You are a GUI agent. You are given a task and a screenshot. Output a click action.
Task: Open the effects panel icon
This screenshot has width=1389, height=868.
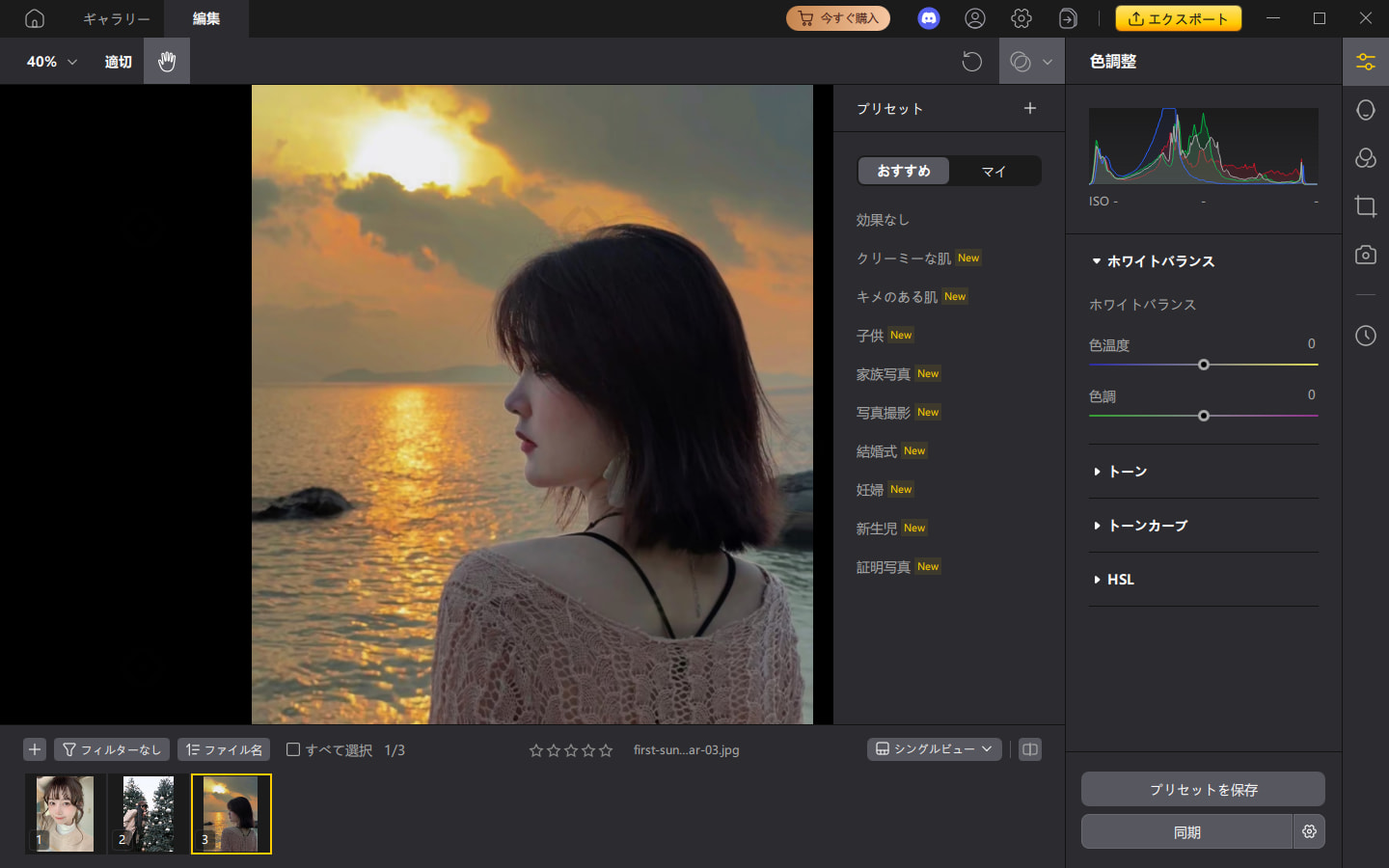pos(1366,158)
